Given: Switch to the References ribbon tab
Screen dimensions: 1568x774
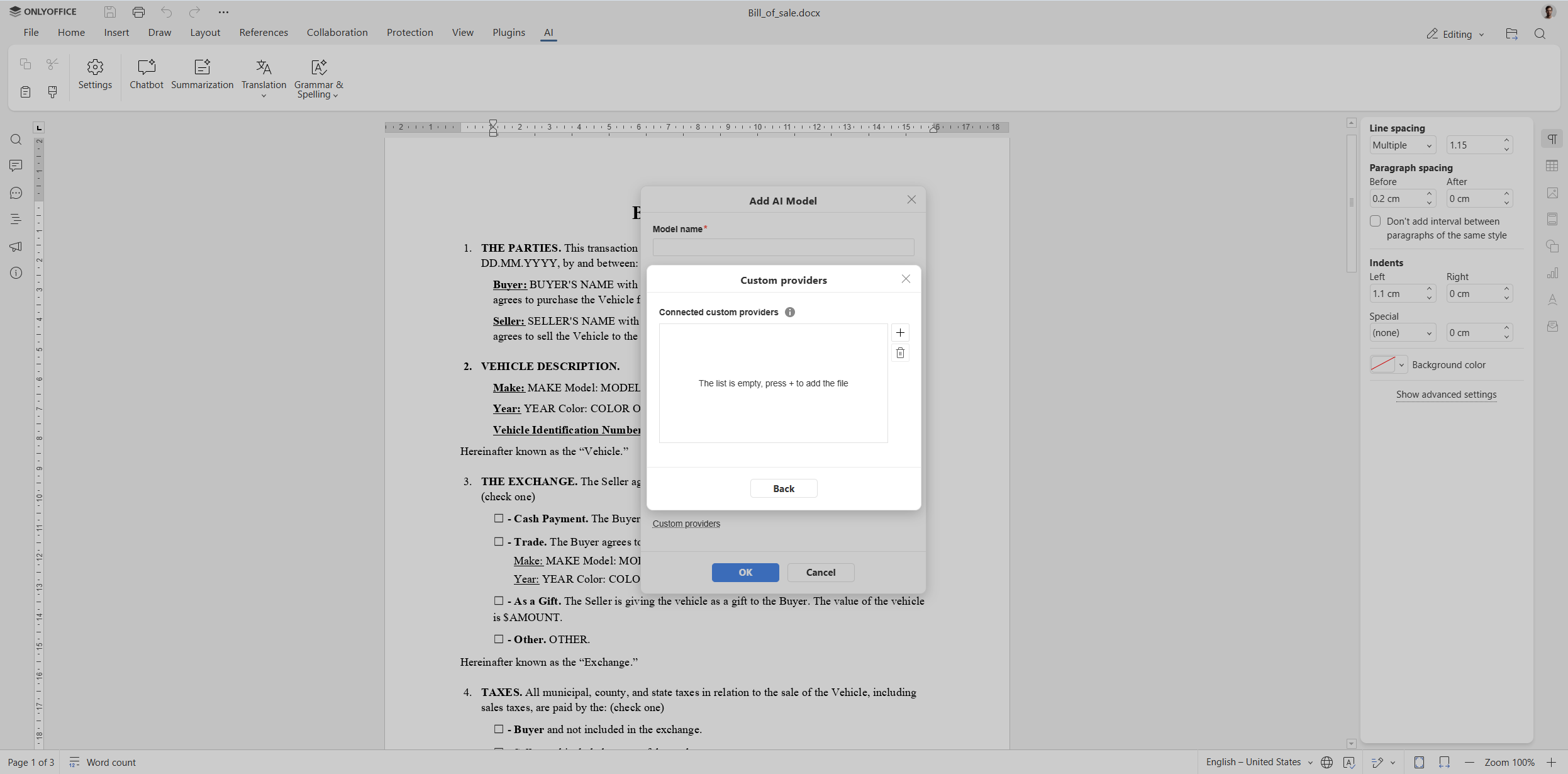Looking at the screenshot, I should pyautogui.click(x=264, y=32).
